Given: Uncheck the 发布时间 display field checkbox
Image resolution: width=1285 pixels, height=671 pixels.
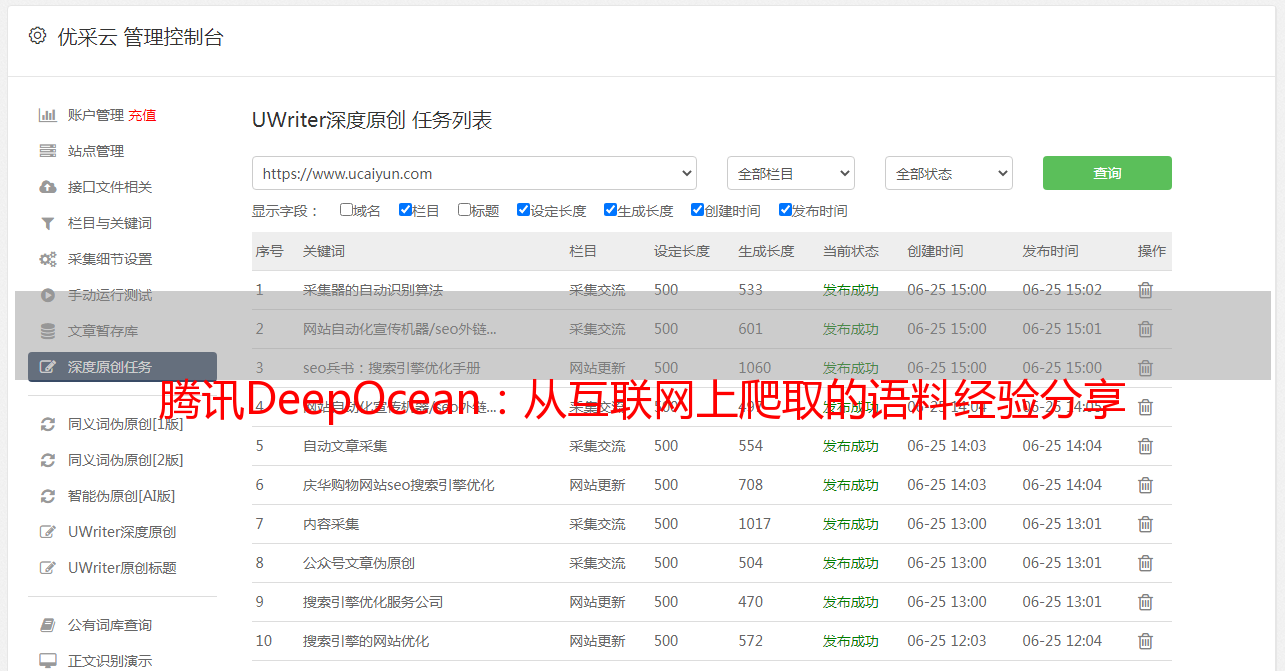Looking at the screenshot, I should tap(785, 210).
